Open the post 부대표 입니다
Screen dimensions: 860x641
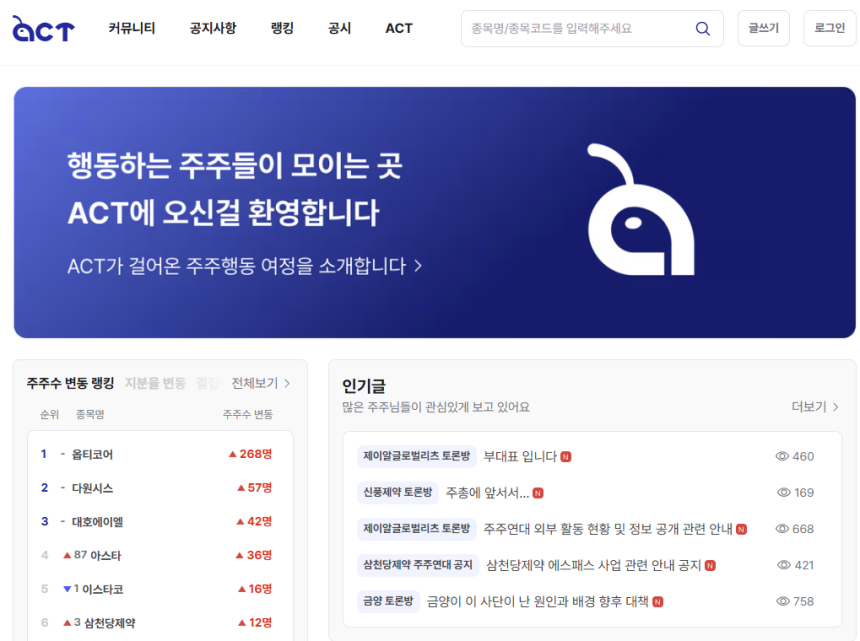520,456
